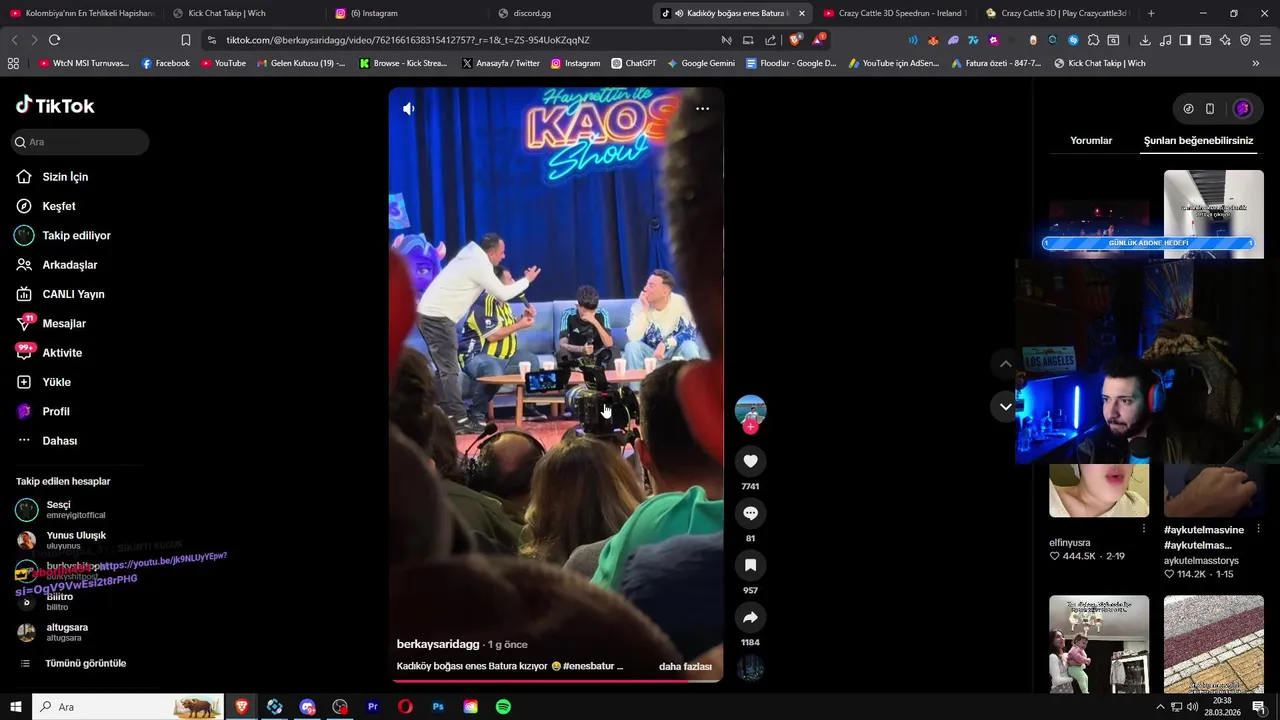The width and height of the screenshot is (1280, 720).
Task: Switch to the Yorumlar tab
Action: pos(1091,141)
